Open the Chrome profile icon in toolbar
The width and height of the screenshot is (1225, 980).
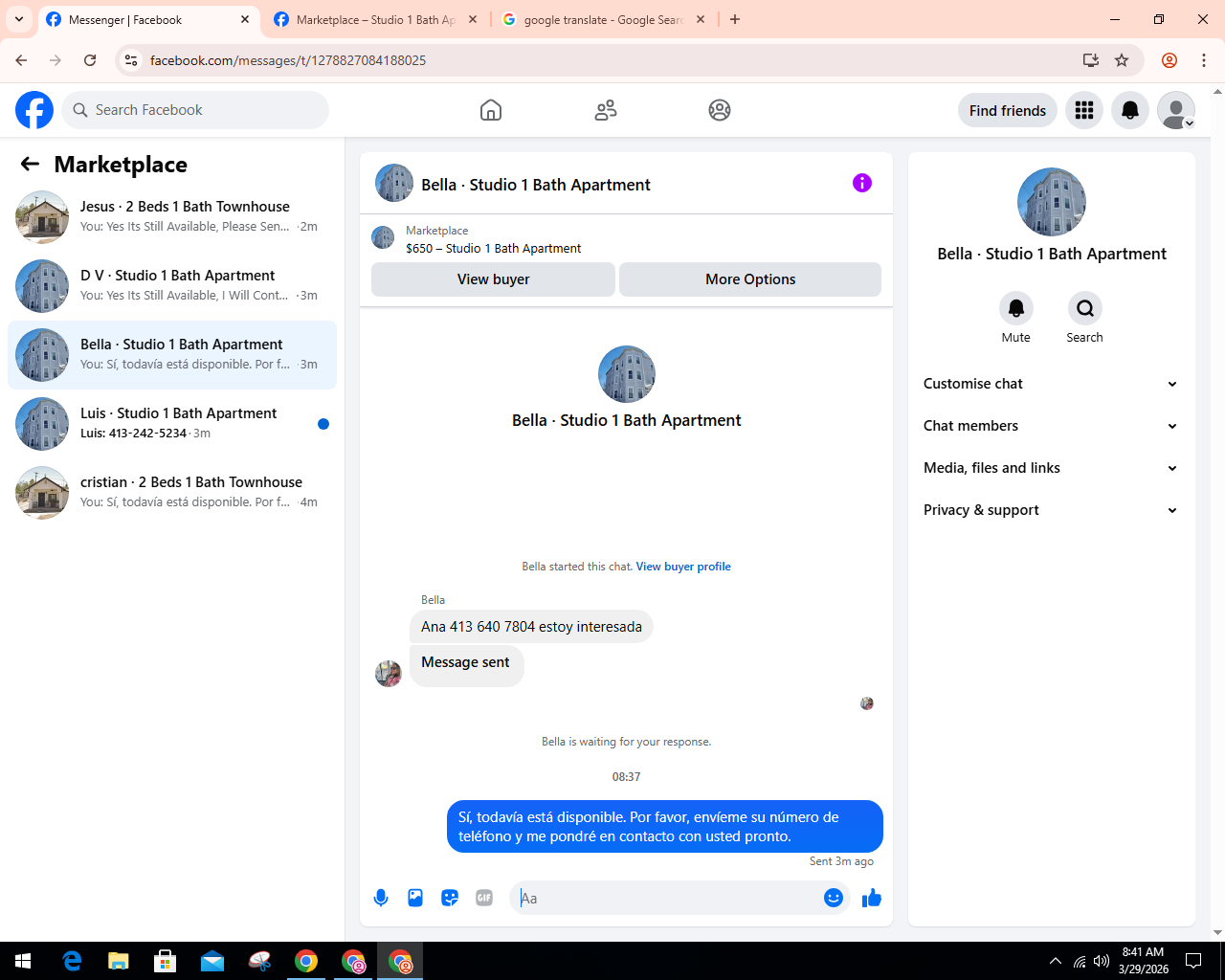point(1169,60)
